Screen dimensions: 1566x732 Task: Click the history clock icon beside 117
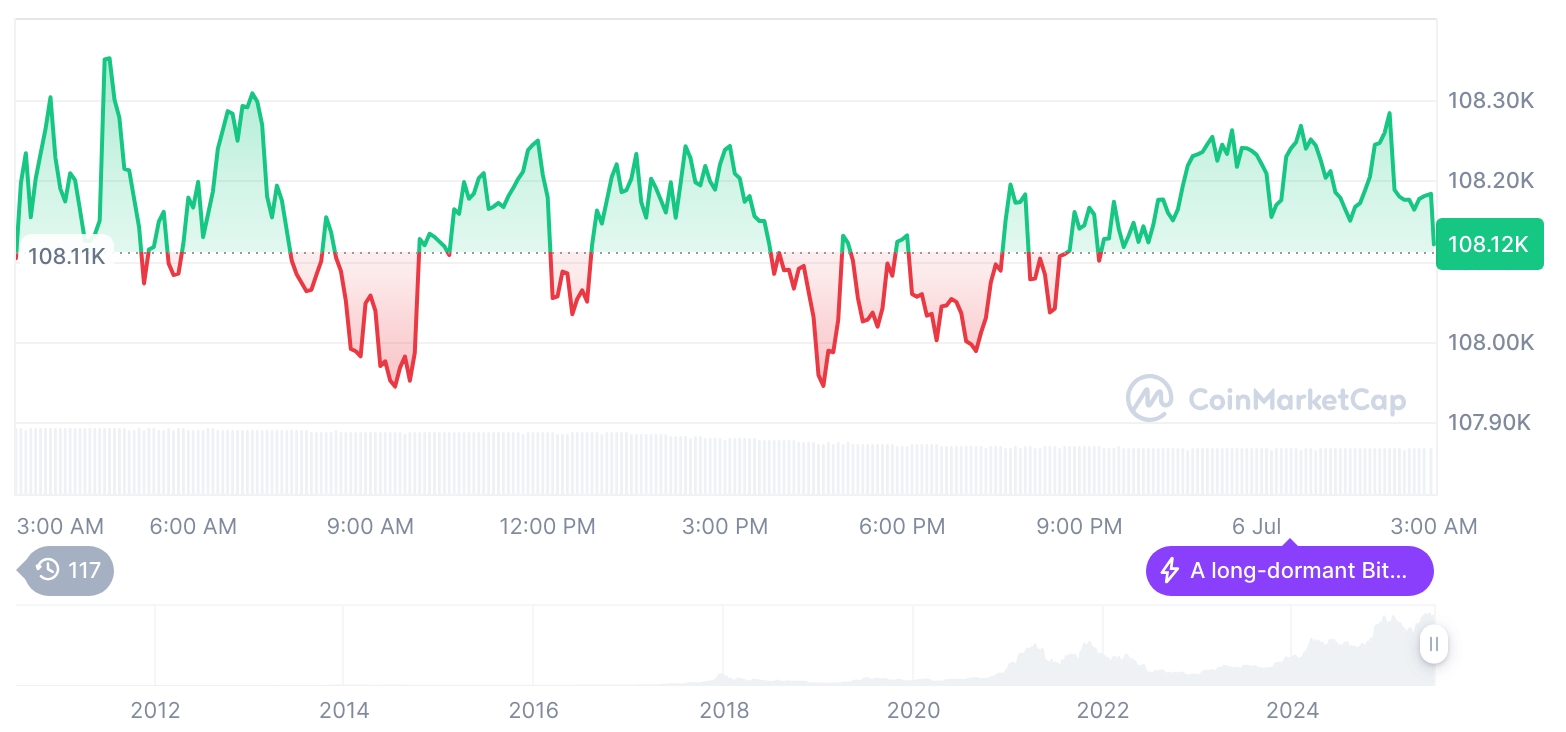click(48, 571)
